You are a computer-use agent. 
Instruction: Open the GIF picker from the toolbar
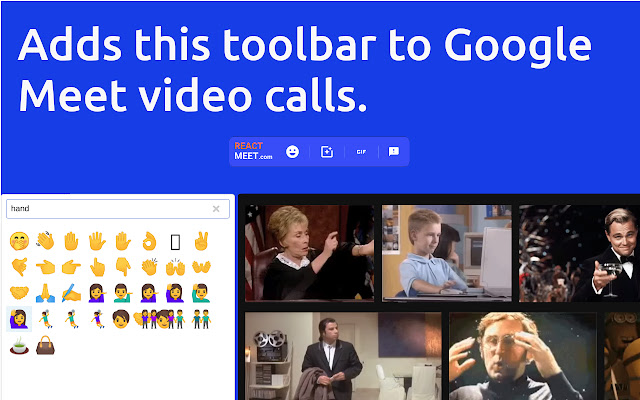click(x=361, y=152)
